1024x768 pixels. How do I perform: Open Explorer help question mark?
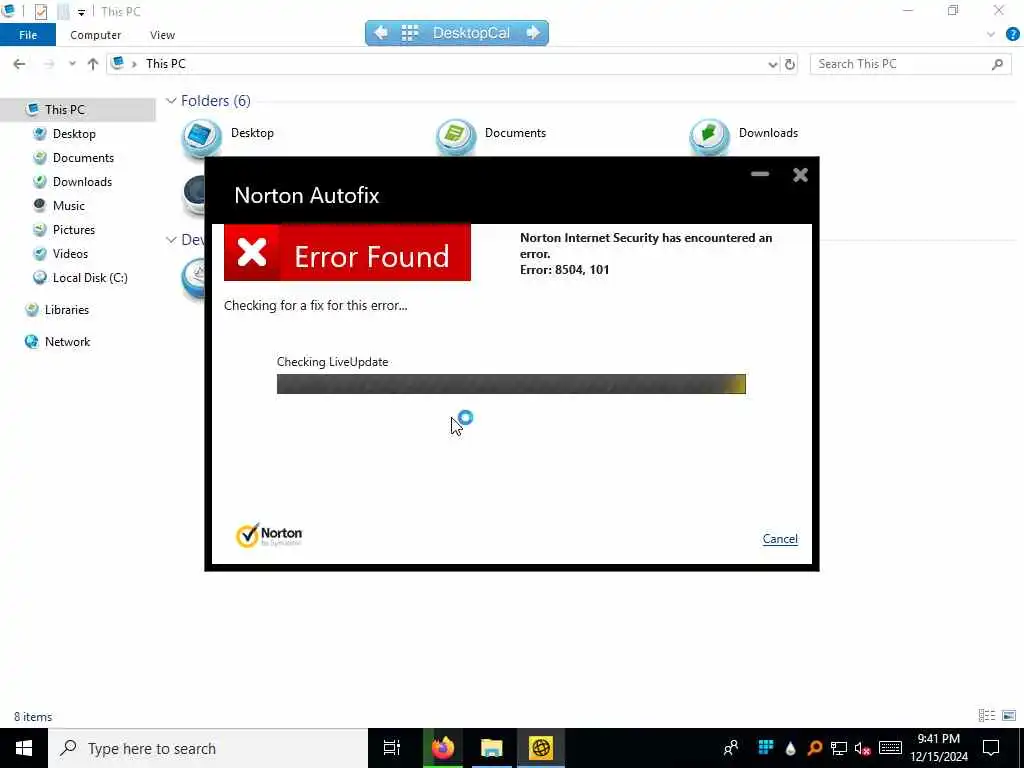[1012, 35]
